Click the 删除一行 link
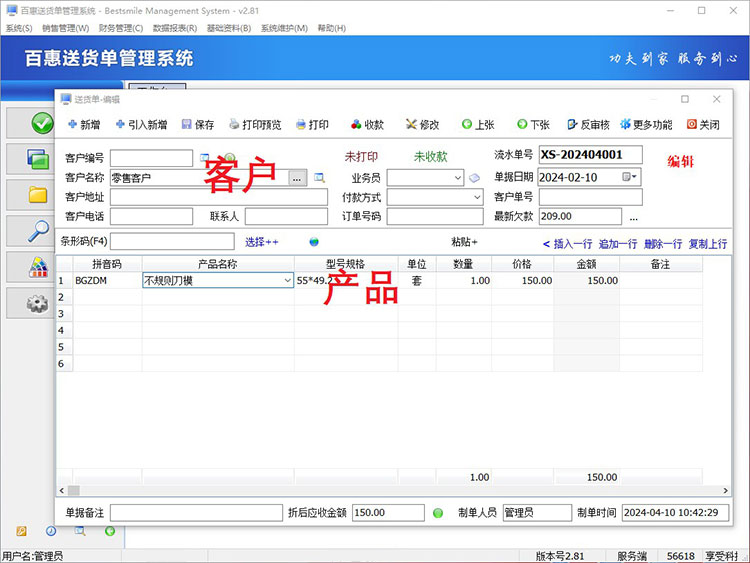The image size is (750, 563). tap(663, 244)
